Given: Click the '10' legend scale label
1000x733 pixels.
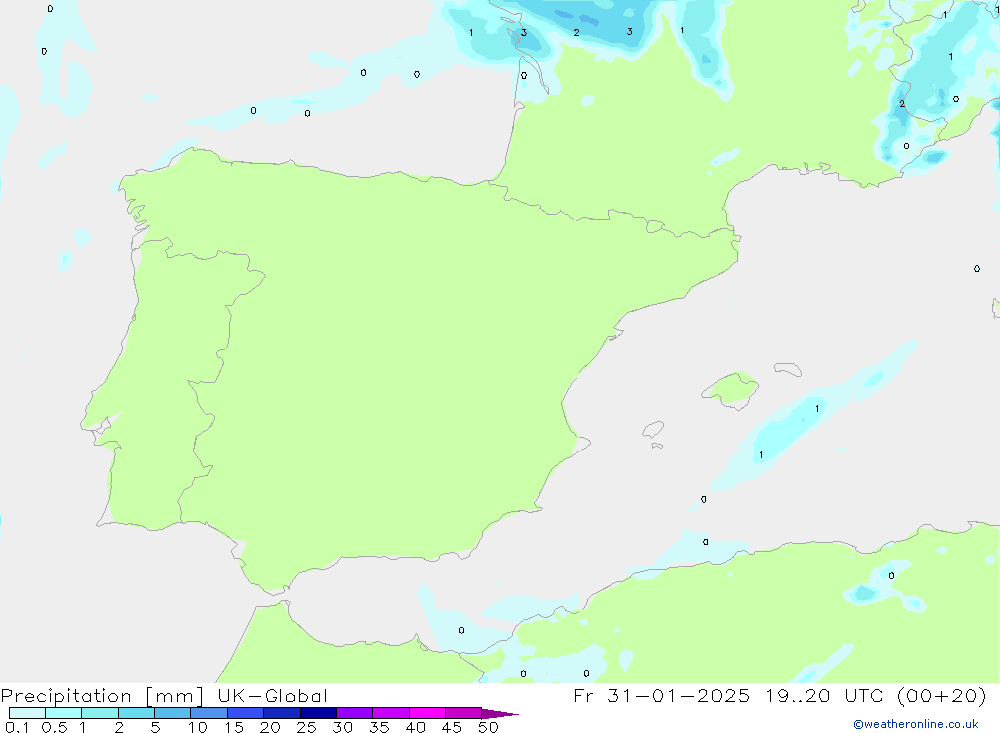Looking at the screenshot, I should (198, 727).
